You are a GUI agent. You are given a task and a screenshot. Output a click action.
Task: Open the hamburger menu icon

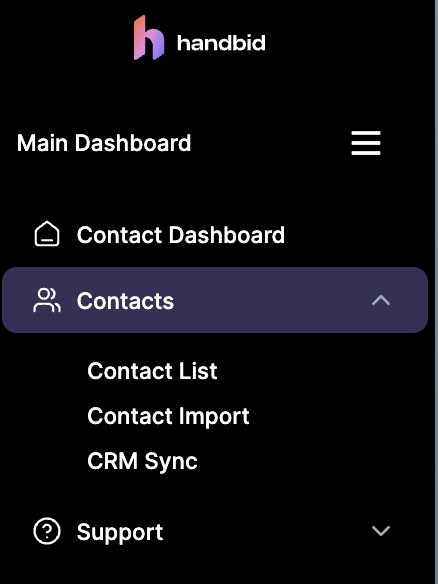click(x=366, y=143)
